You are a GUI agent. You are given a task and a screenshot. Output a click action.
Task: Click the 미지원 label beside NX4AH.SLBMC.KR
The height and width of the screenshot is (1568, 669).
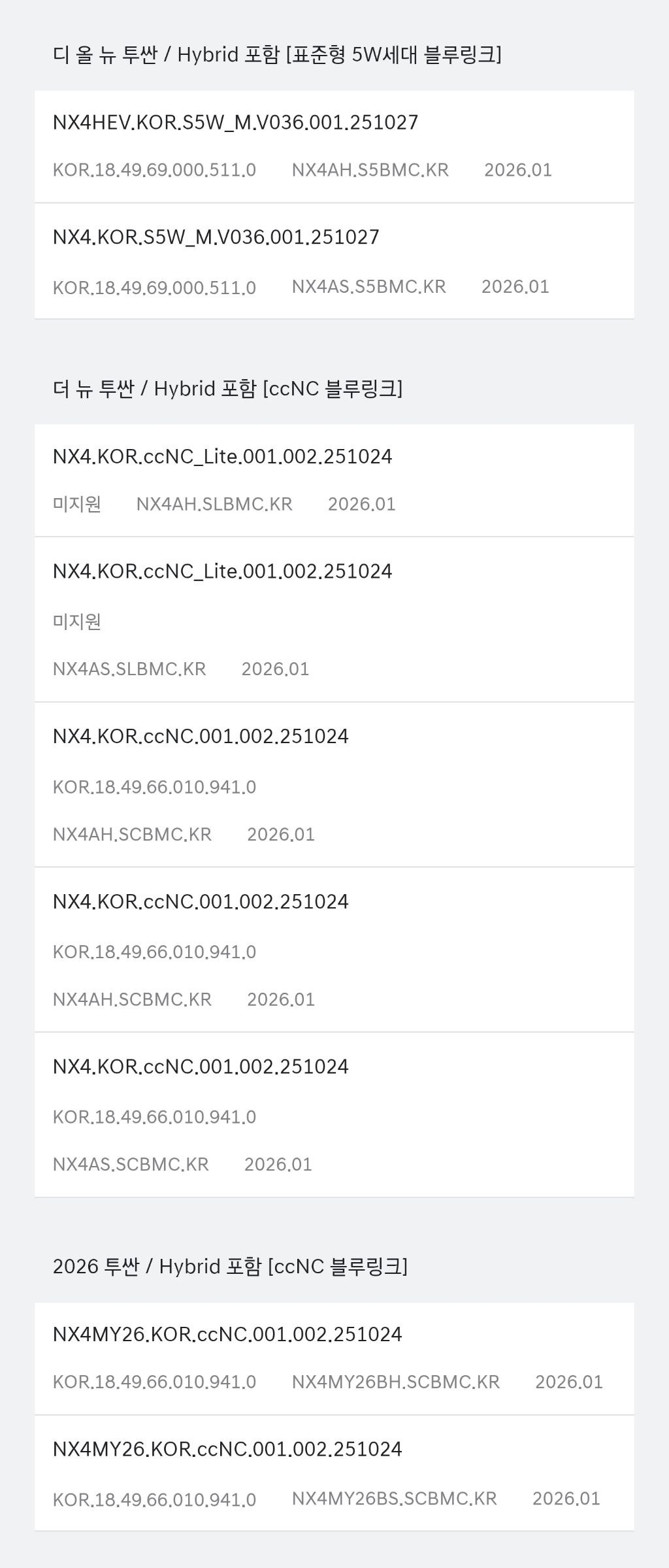tap(77, 505)
